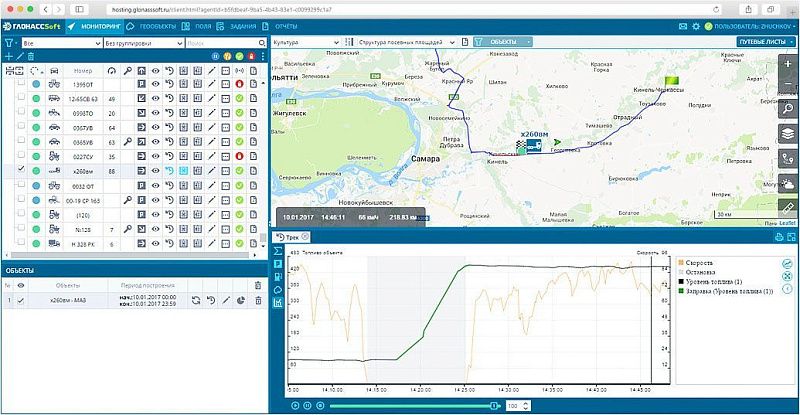Image resolution: width=800 pixels, height=415 pixels.
Task: Zoom in on the map
Action: 788,64
